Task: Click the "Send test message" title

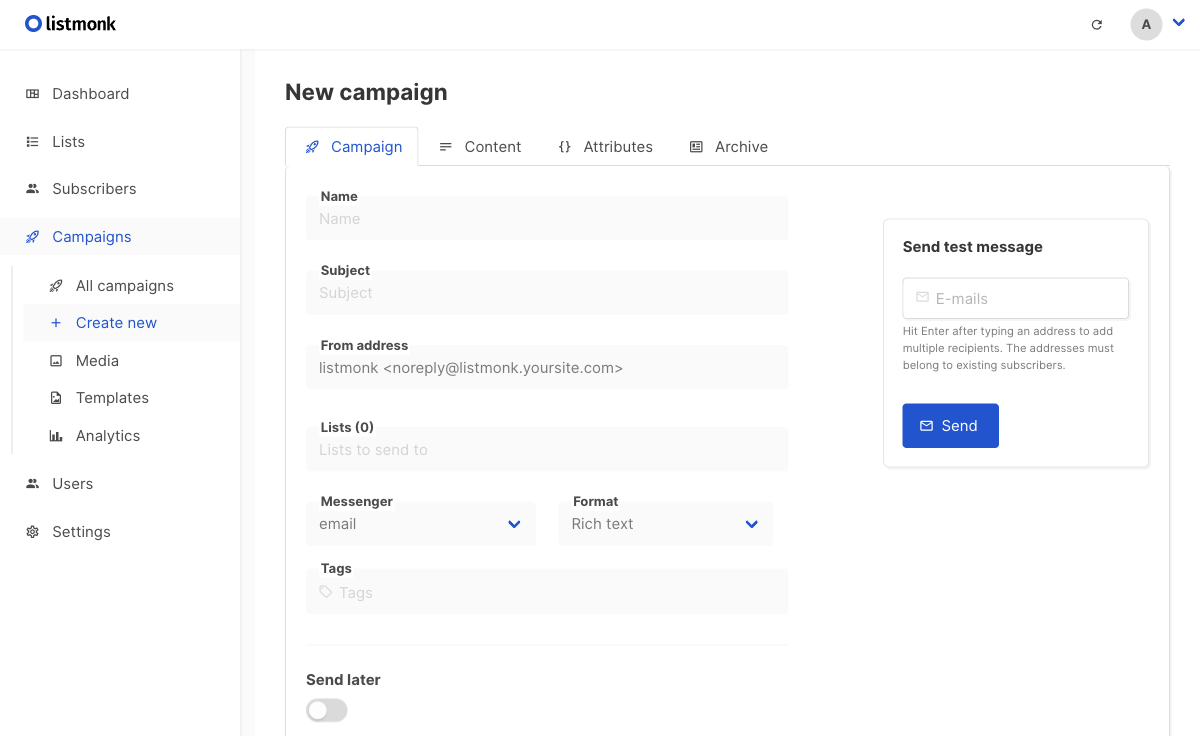Action: [973, 247]
